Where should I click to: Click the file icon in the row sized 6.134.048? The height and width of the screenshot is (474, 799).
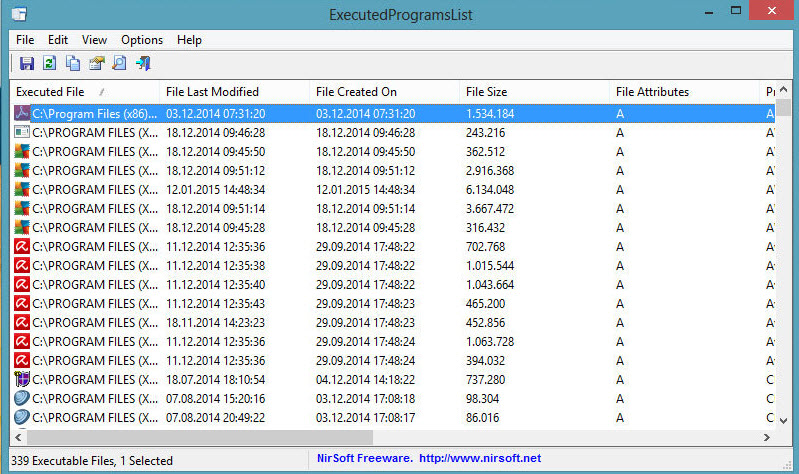pyautogui.click(x=22, y=189)
